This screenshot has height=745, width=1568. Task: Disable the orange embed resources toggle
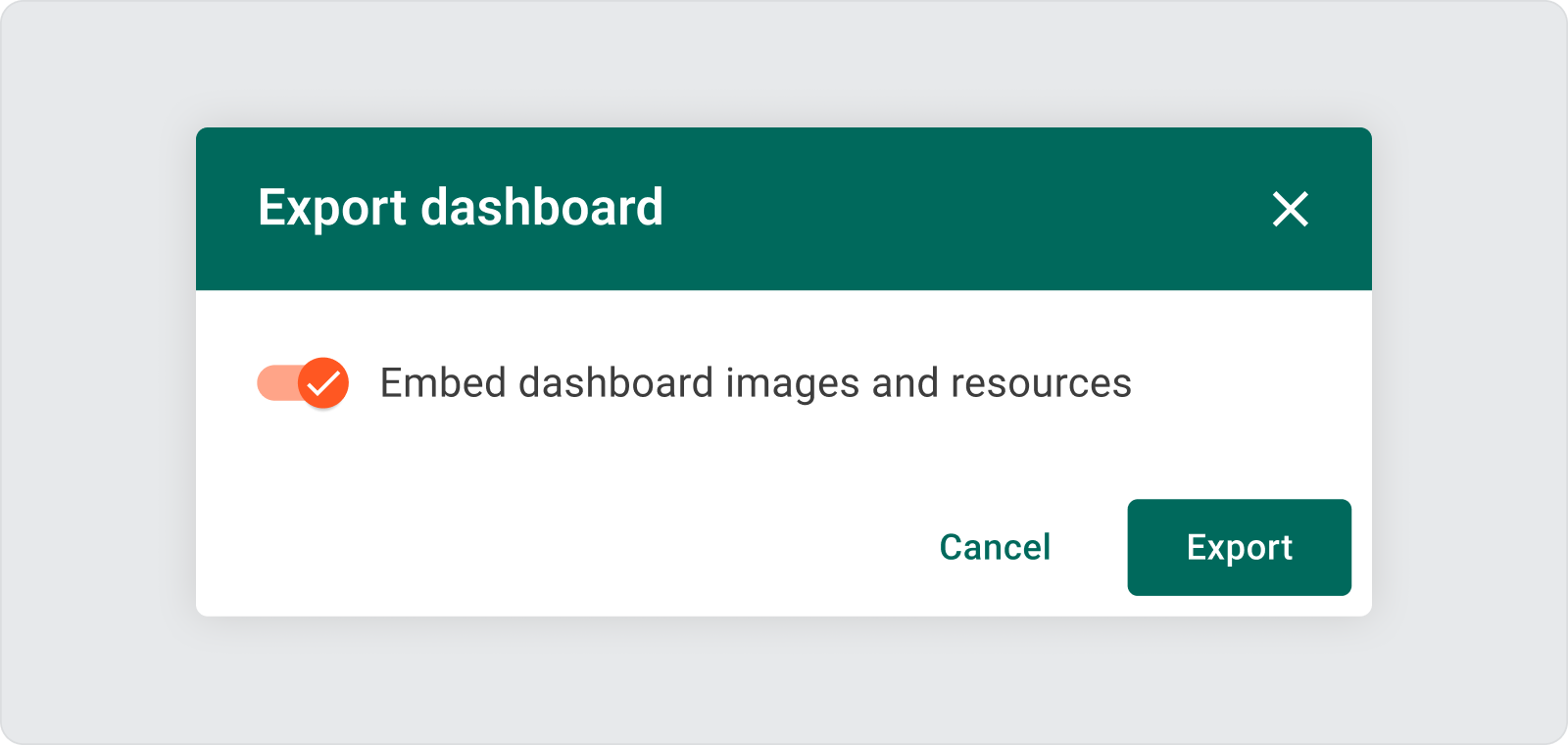pyautogui.click(x=303, y=382)
